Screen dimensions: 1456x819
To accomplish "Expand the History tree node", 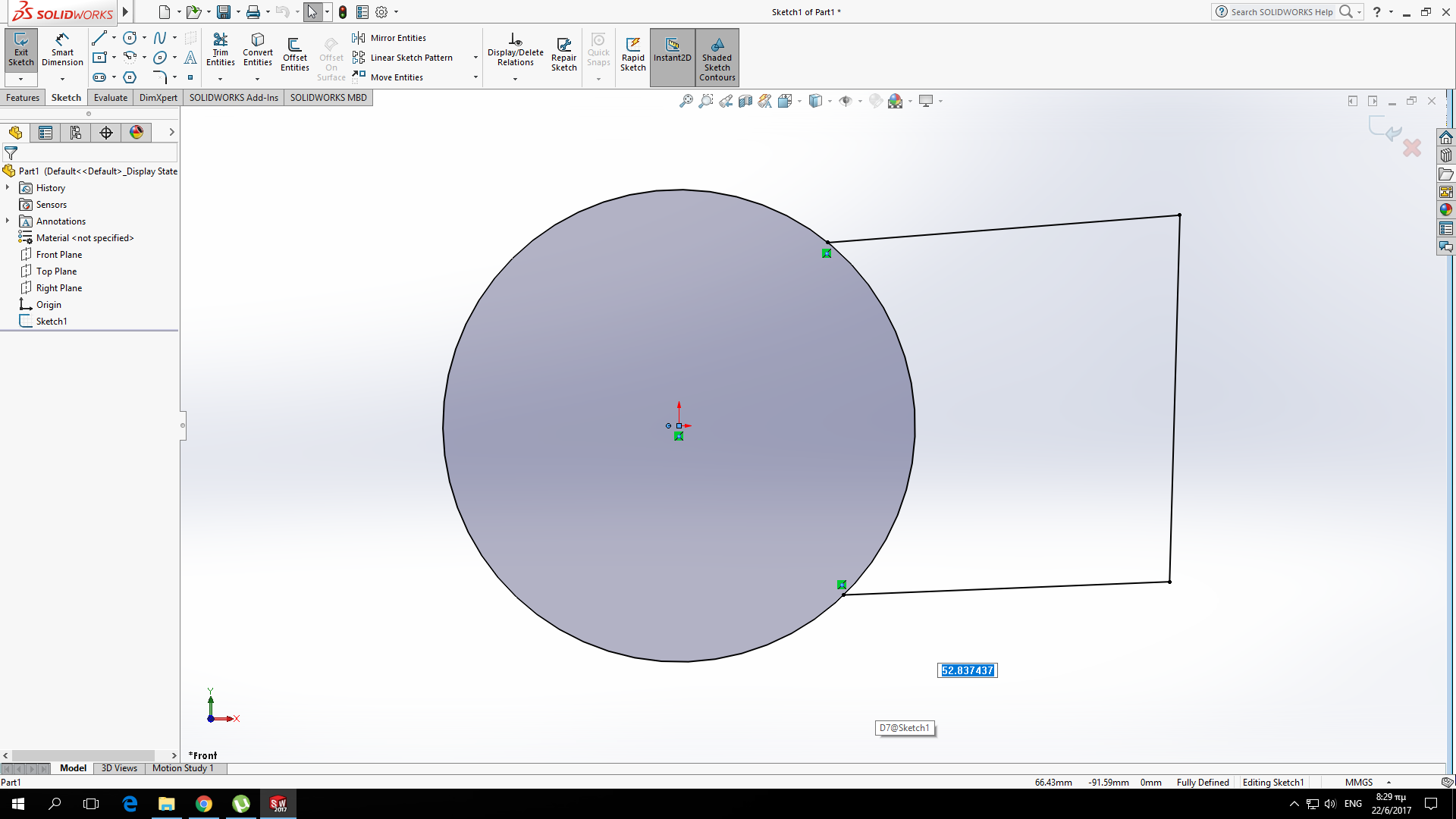I will coord(8,187).
